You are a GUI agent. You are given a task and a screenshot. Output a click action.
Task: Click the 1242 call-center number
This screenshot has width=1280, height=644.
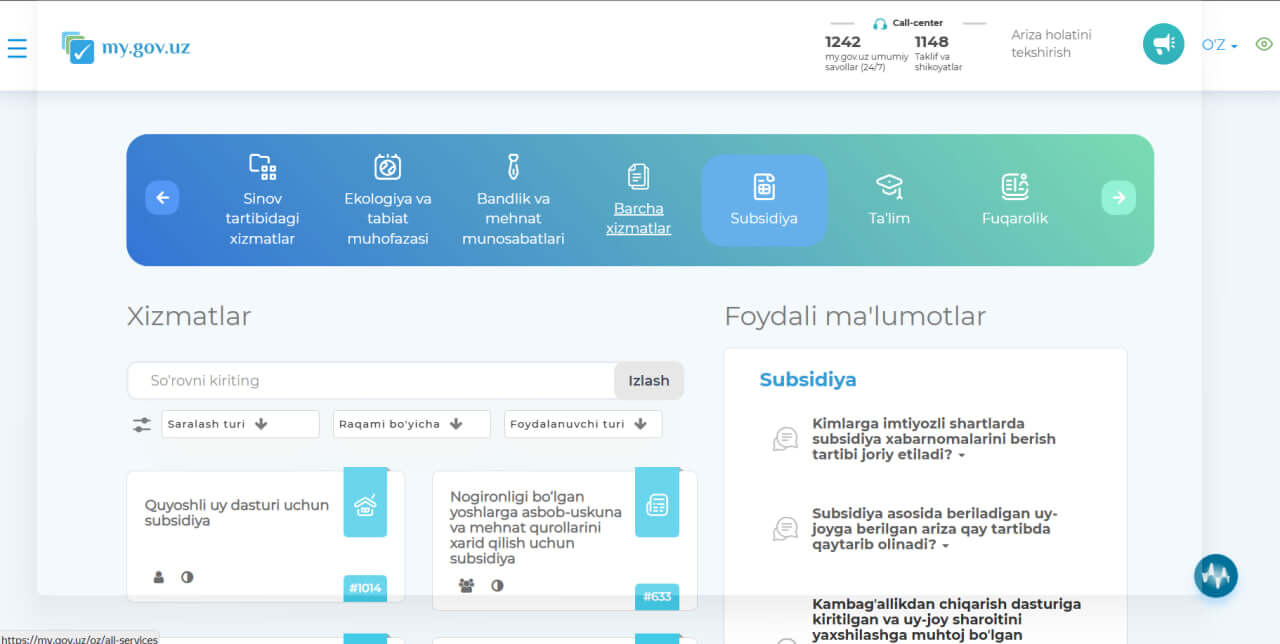pos(842,42)
